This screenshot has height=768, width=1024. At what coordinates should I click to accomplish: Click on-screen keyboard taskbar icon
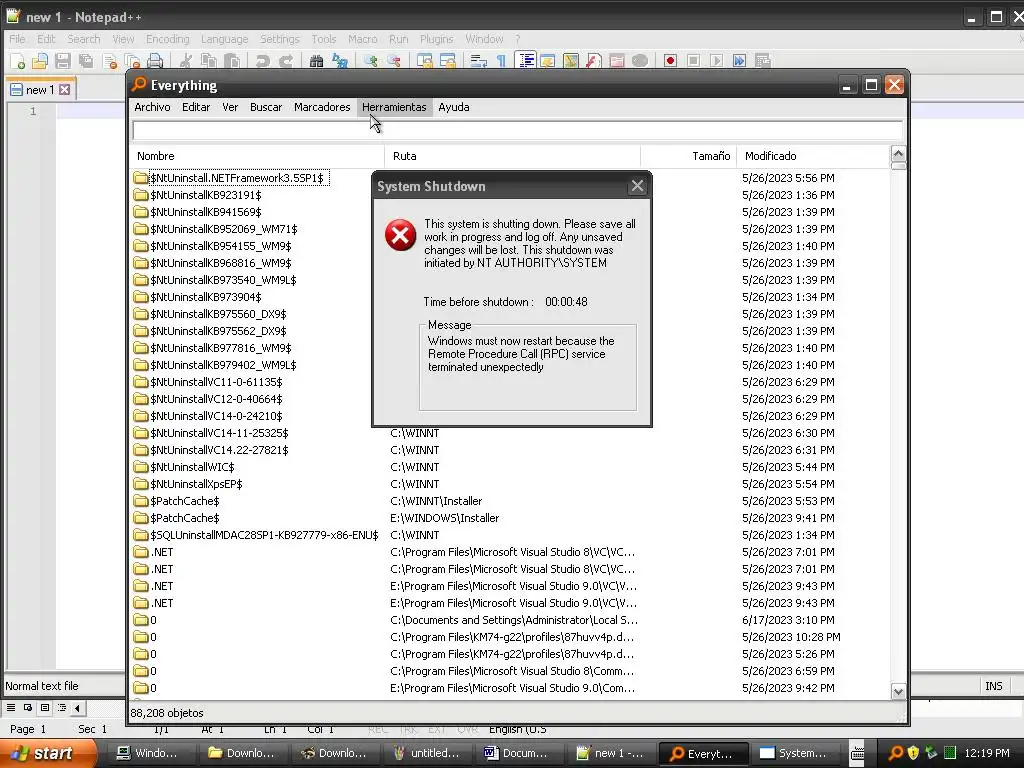coord(857,753)
